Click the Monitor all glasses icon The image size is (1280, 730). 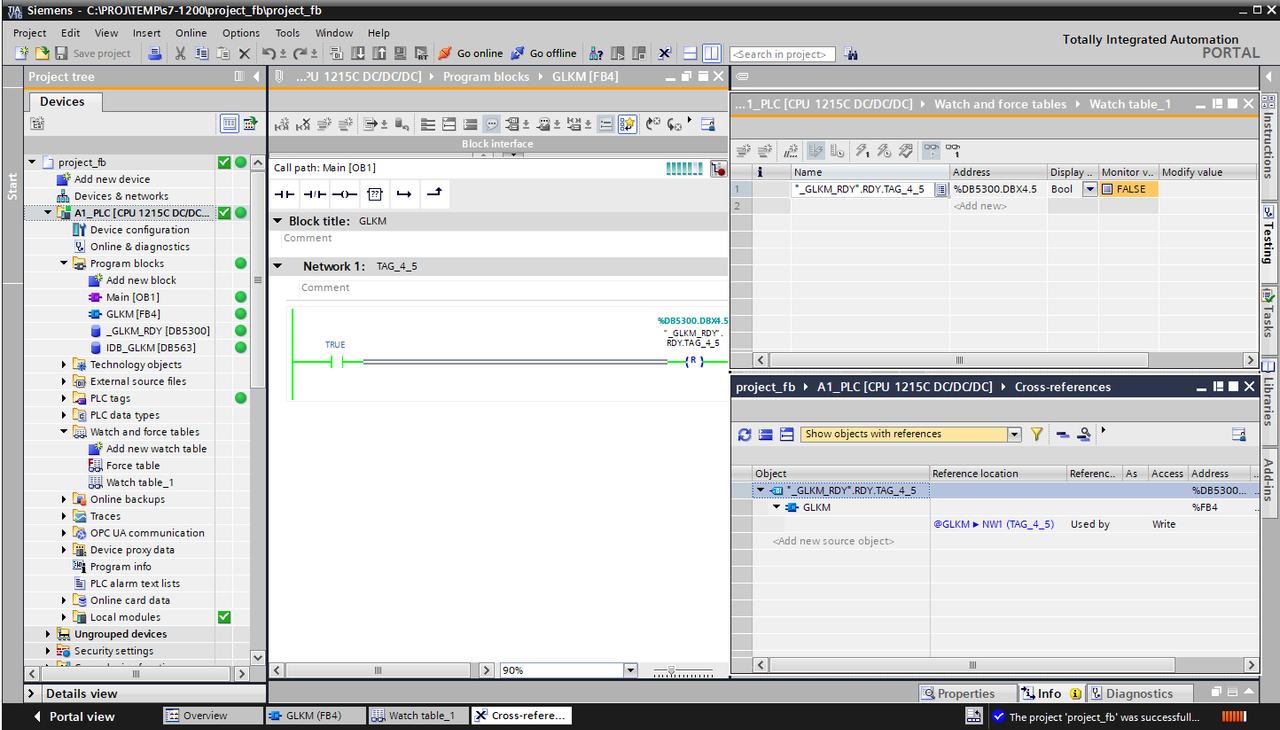click(x=931, y=151)
